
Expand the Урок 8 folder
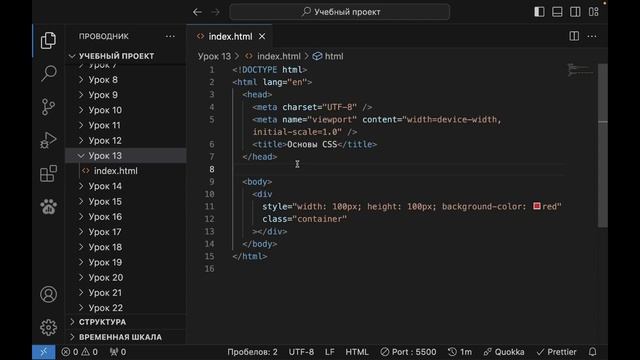tap(126, 80)
